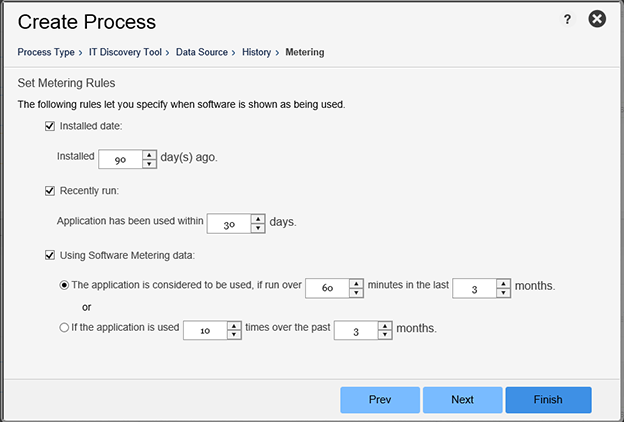This screenshot has width=624, height=422.
Task: Close the Create Process dialog
Action: (x=597, y=19)
